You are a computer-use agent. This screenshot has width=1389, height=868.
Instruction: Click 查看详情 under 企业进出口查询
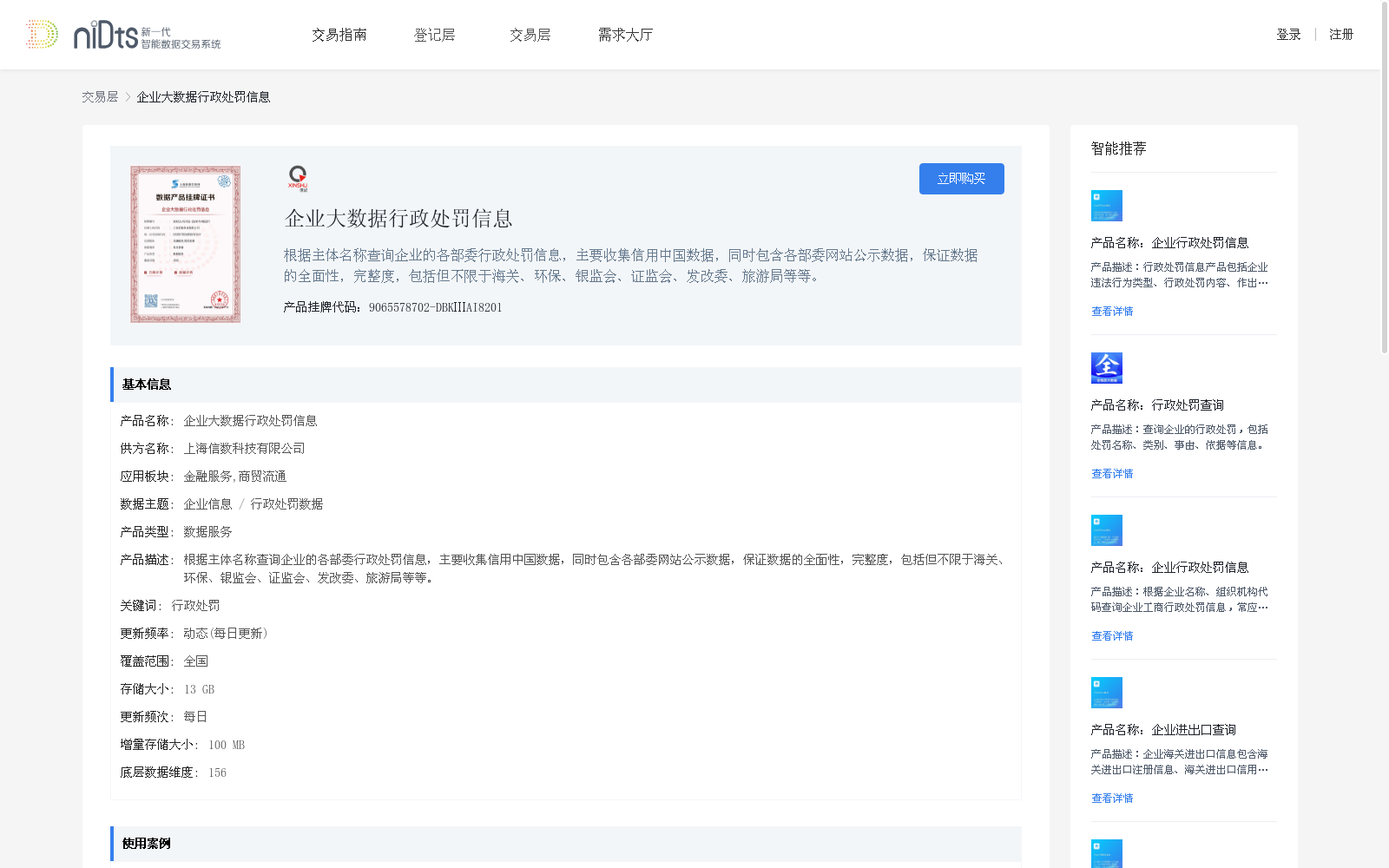(1112, 799)
